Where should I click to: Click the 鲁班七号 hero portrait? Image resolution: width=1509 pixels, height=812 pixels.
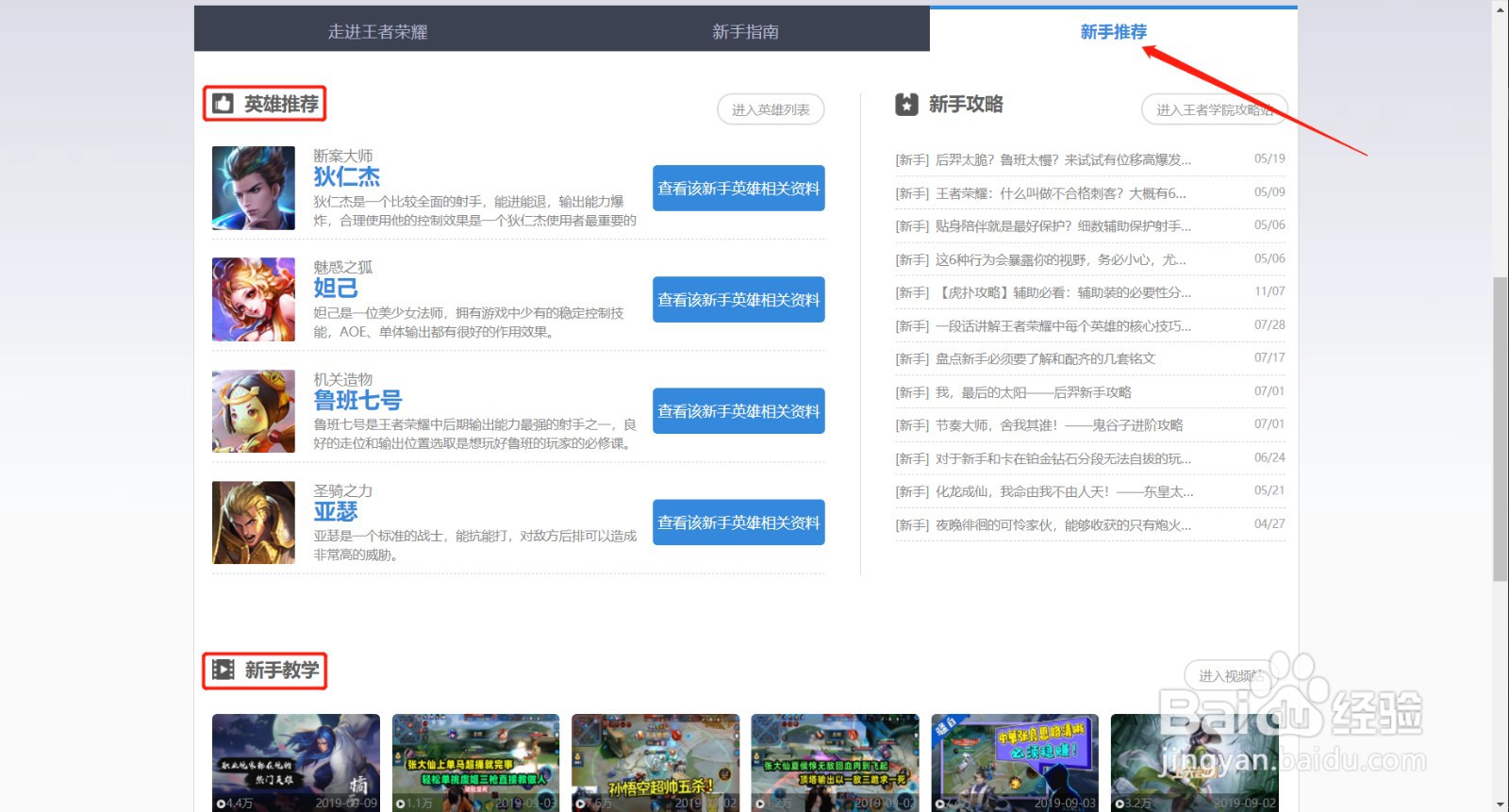pyautogui.click(x=254, y=411)
